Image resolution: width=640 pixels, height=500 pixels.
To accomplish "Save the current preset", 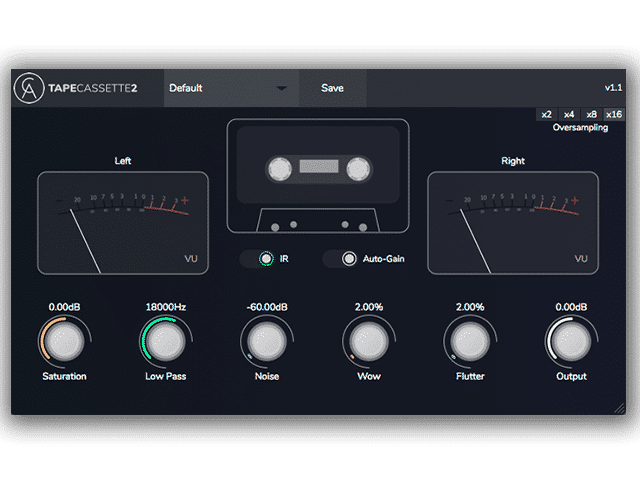I will (332, 88).
